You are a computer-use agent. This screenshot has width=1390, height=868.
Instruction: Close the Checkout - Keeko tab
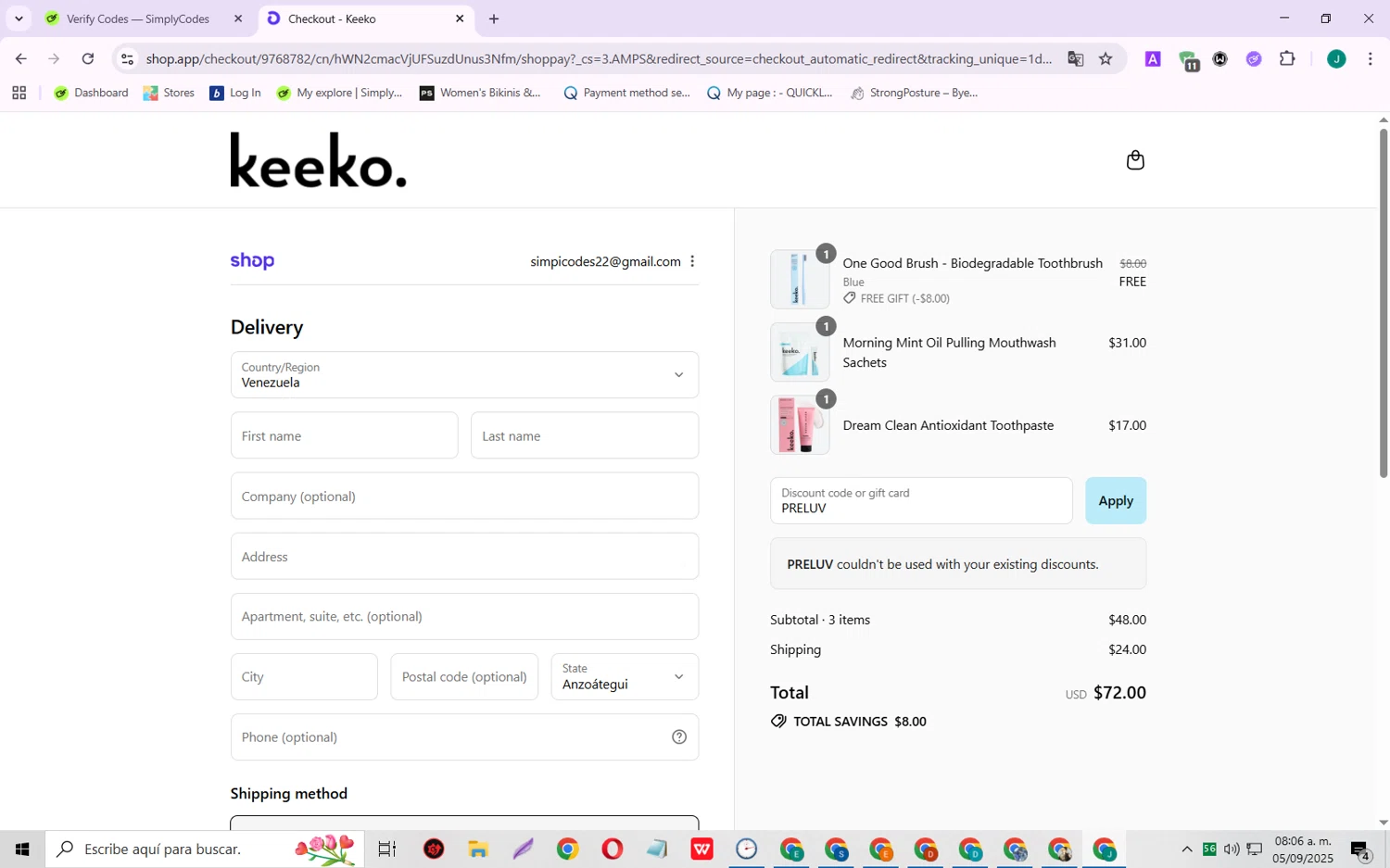point(460,19)
